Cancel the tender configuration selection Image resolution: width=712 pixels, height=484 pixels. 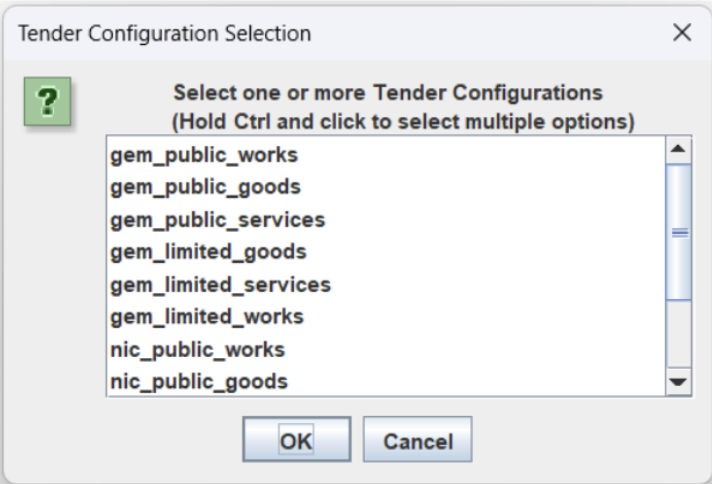[417, 441]
